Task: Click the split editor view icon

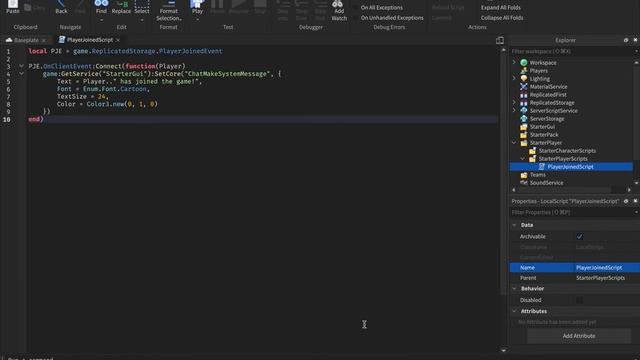Action: (x=500, y=40)
